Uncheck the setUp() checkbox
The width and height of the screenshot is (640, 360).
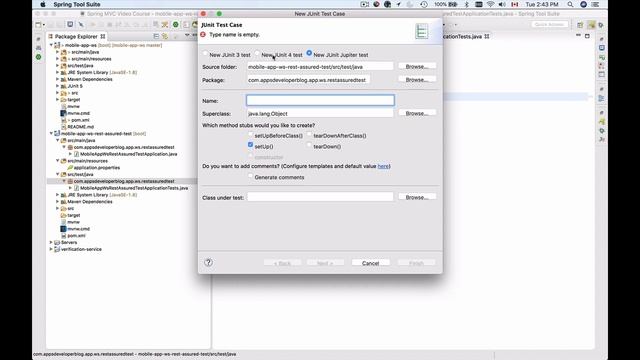250,145
